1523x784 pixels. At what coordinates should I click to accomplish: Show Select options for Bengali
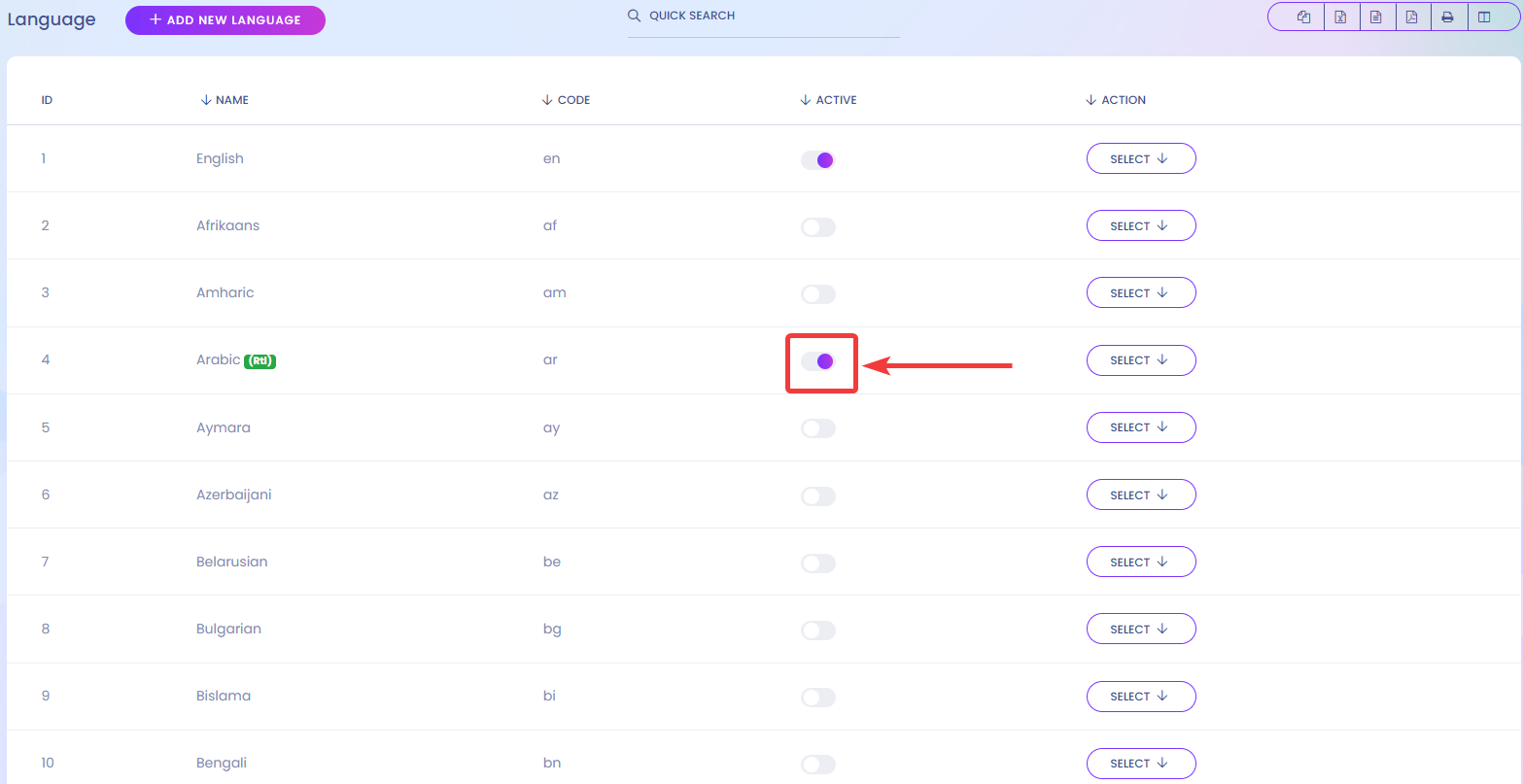[1141, 763]
